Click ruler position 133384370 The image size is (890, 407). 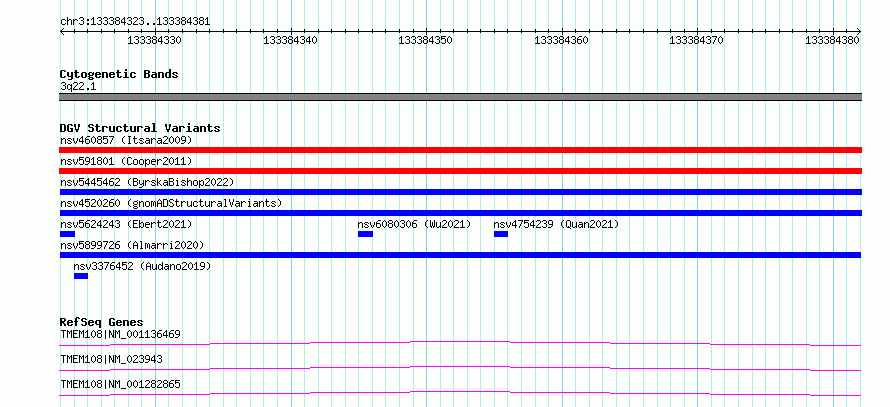tap(697, 40)
